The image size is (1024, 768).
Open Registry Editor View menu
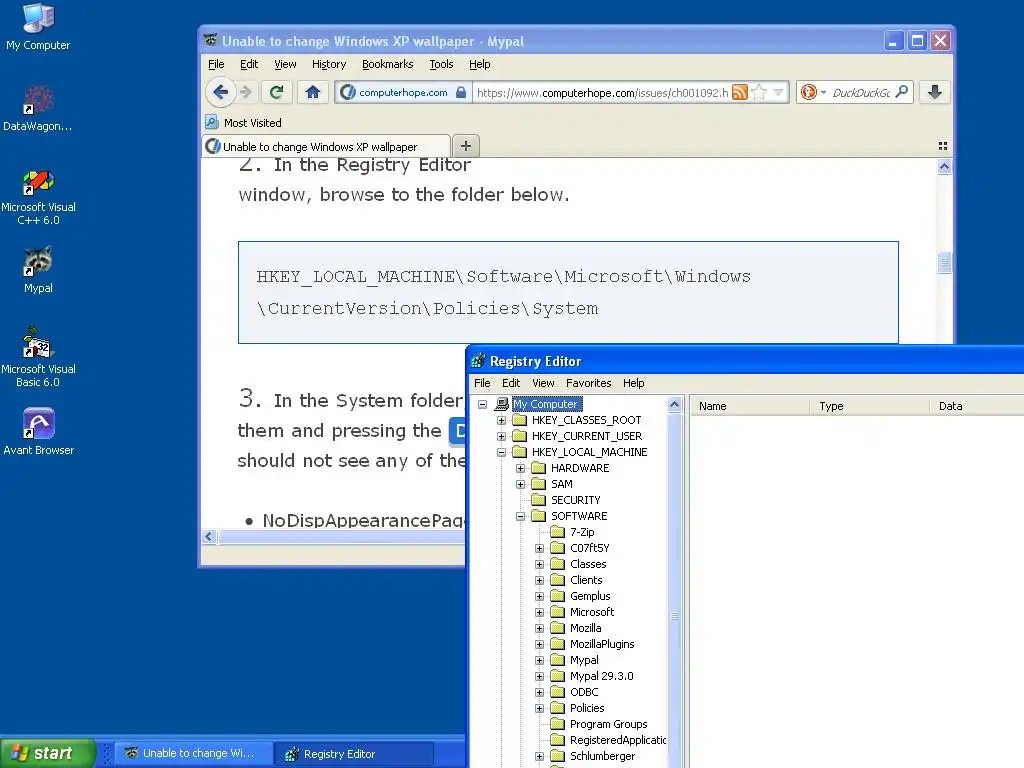point(543,383)
